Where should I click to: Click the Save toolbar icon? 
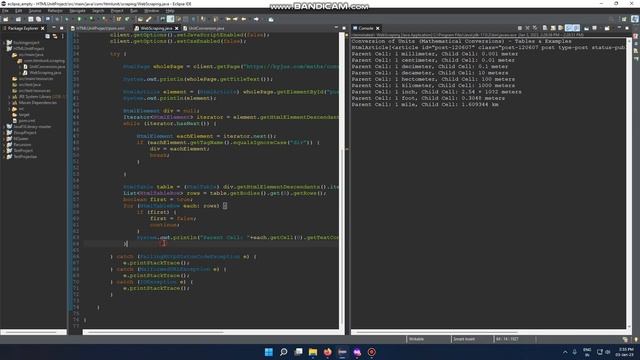coord(31,19)
